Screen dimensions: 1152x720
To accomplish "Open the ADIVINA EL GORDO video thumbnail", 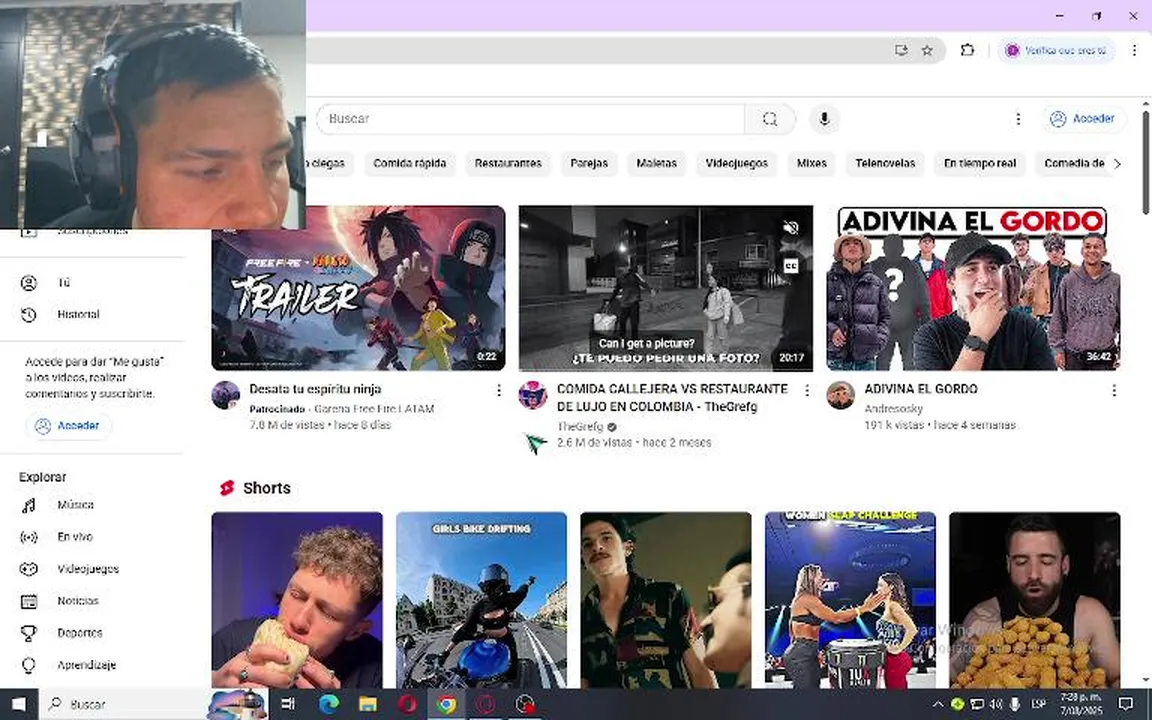I will tap(973, 288).
